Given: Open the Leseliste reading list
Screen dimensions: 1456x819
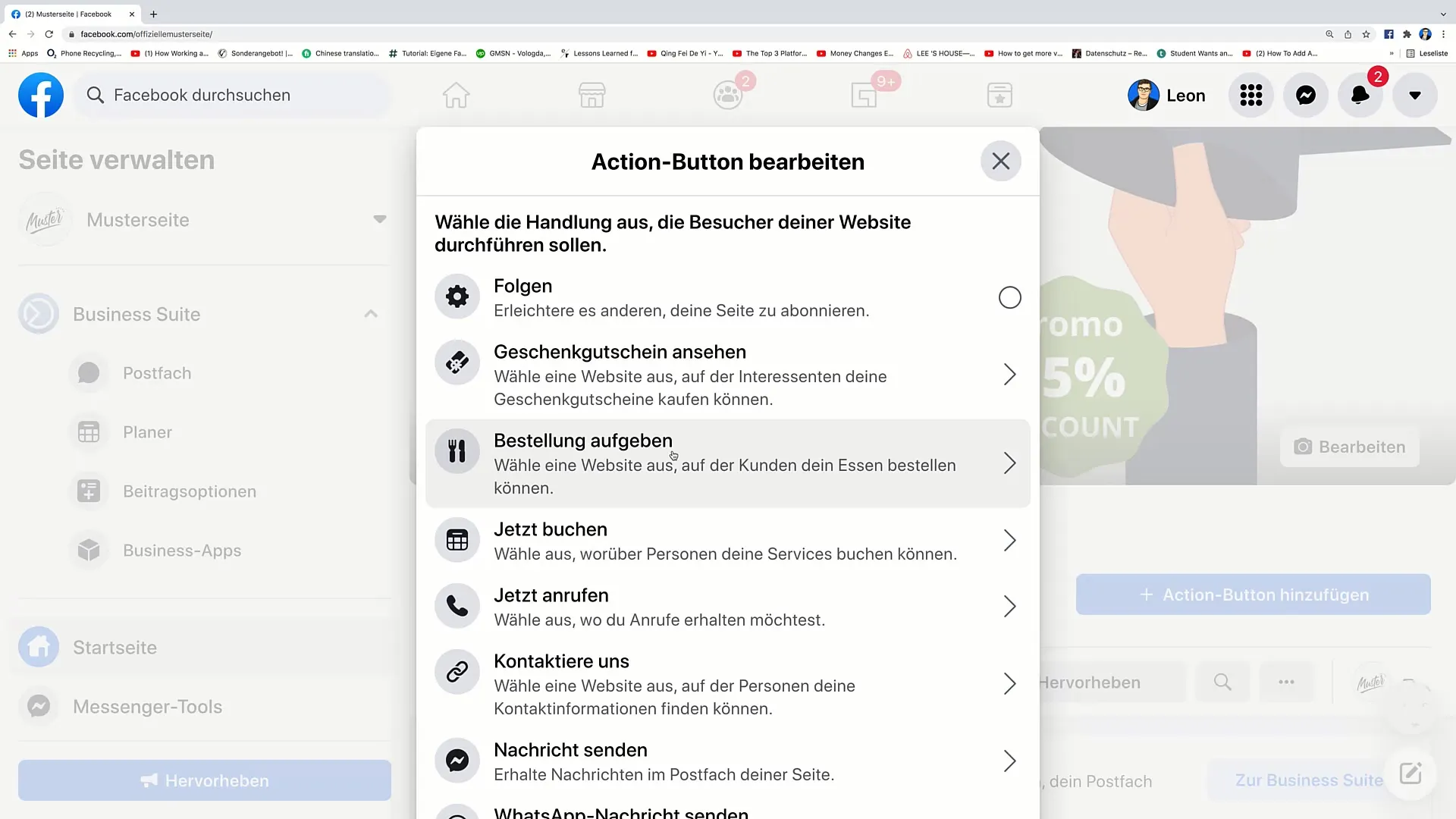Looking at the screenshot, I should pos(1426,54).
